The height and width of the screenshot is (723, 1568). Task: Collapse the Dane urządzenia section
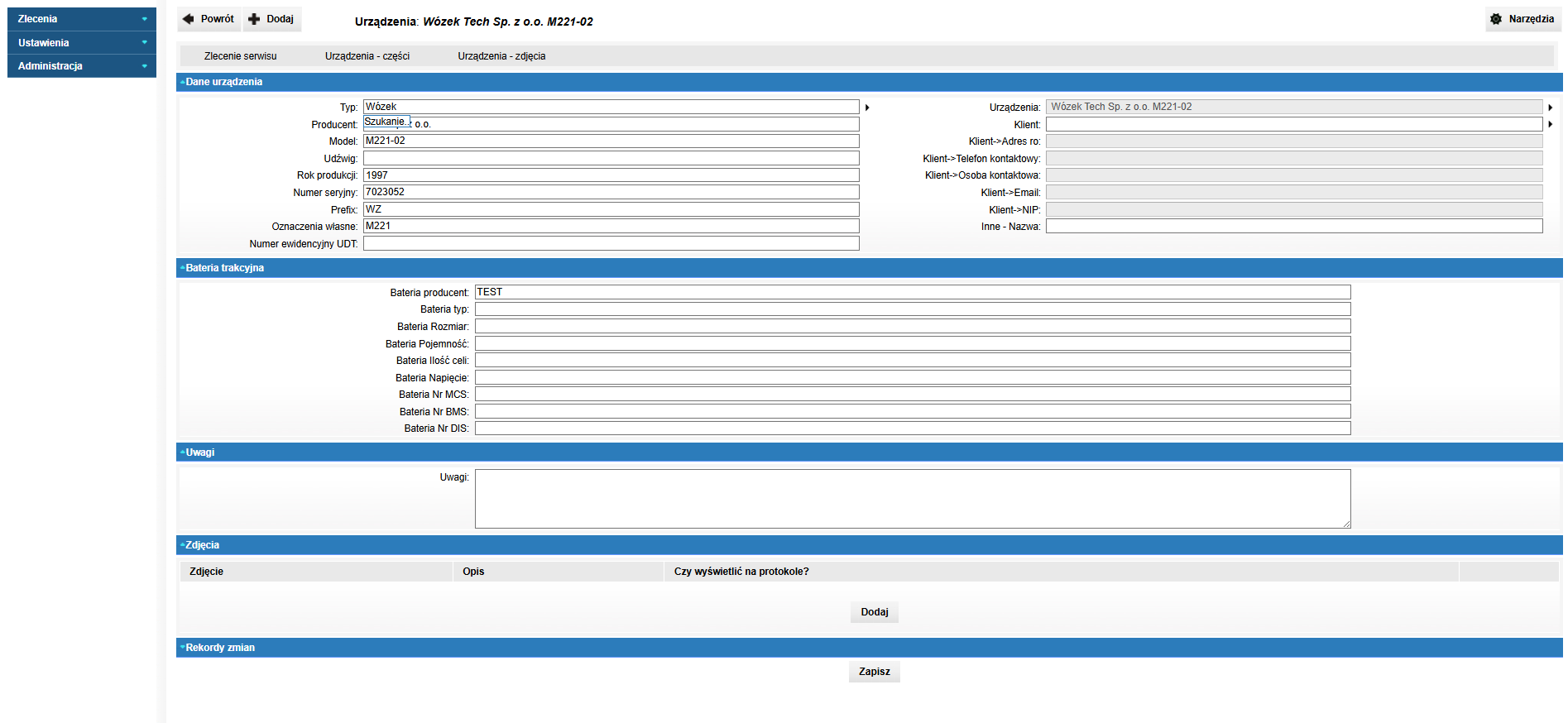pyautogui.click(x=183, y=82)
